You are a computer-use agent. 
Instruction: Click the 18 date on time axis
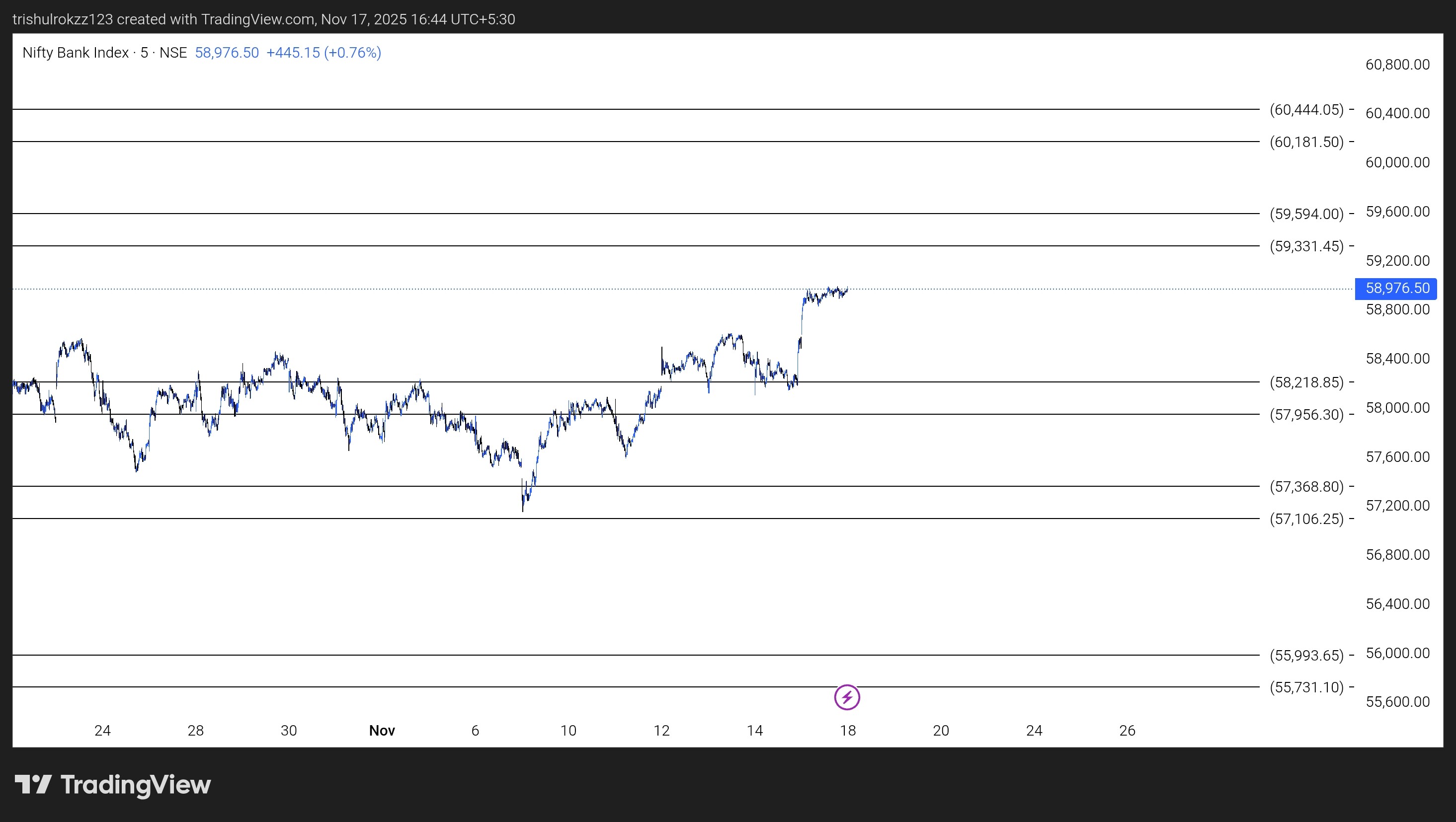[847, 731]
